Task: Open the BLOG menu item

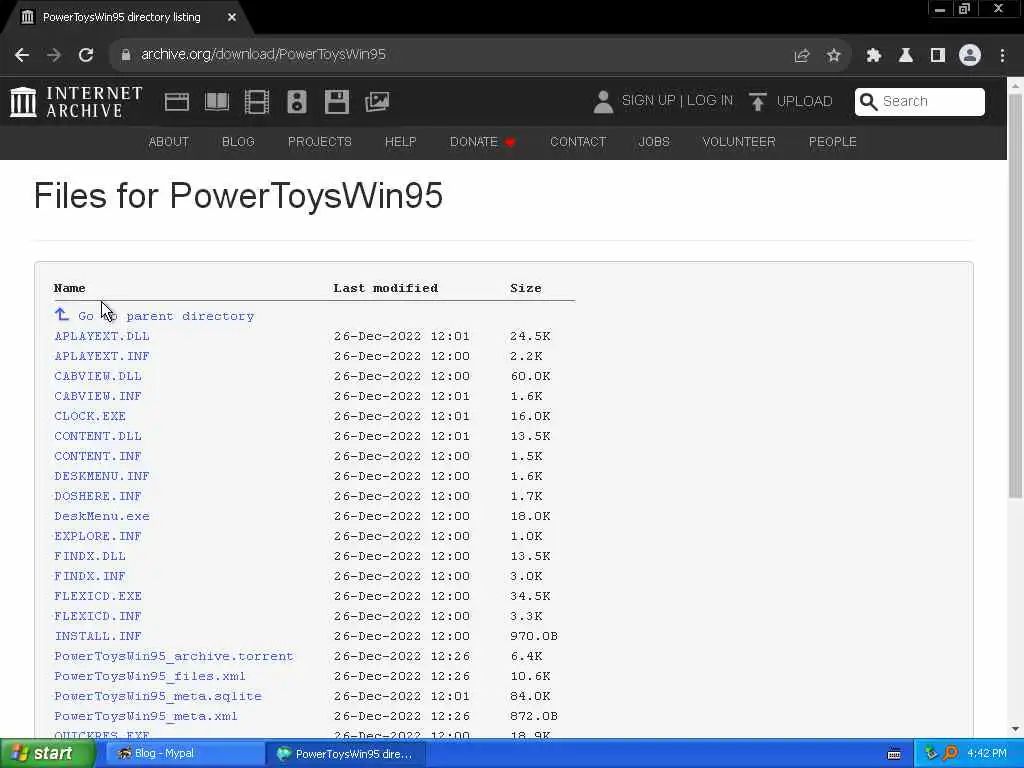Action: (238, 142)
